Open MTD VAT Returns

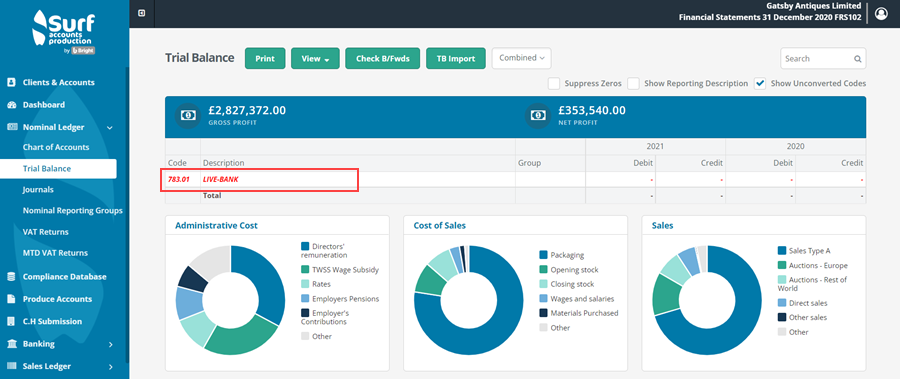click(55, 253)
